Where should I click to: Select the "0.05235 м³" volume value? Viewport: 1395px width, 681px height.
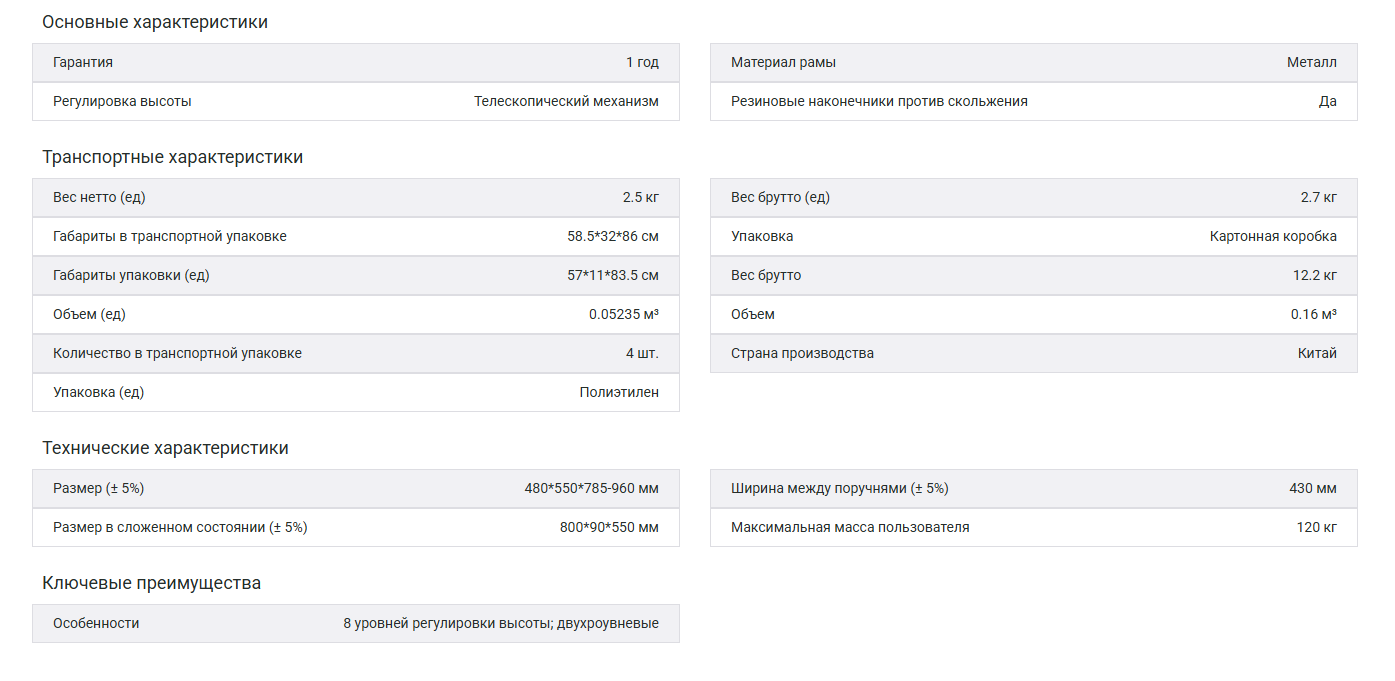coord(623,314)
